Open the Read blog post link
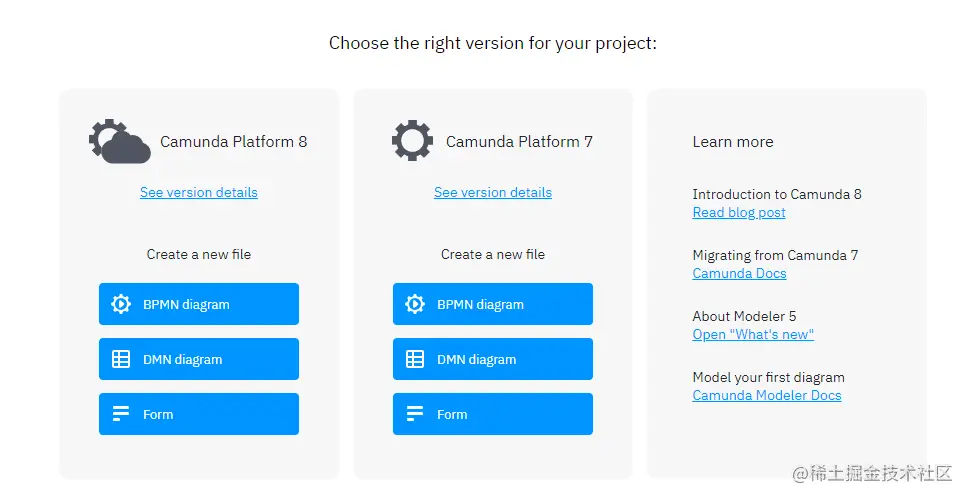 coord(738,213)
